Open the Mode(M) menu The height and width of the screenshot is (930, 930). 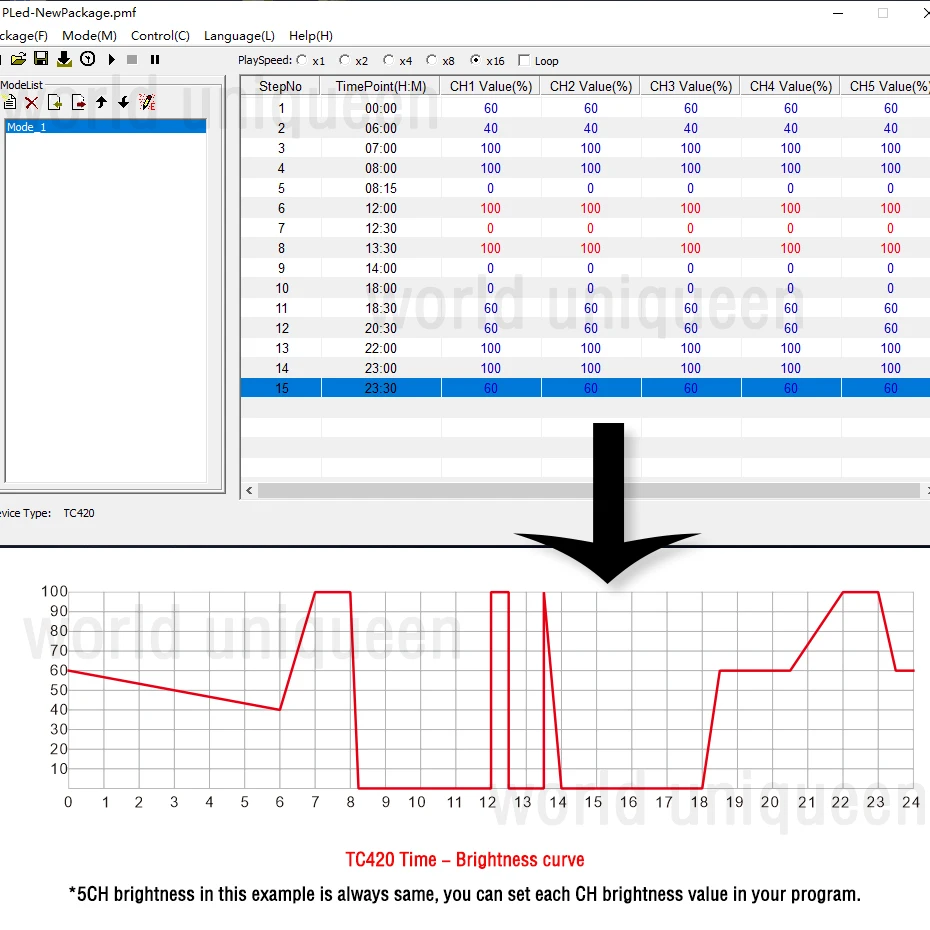(x=90, y=36)
